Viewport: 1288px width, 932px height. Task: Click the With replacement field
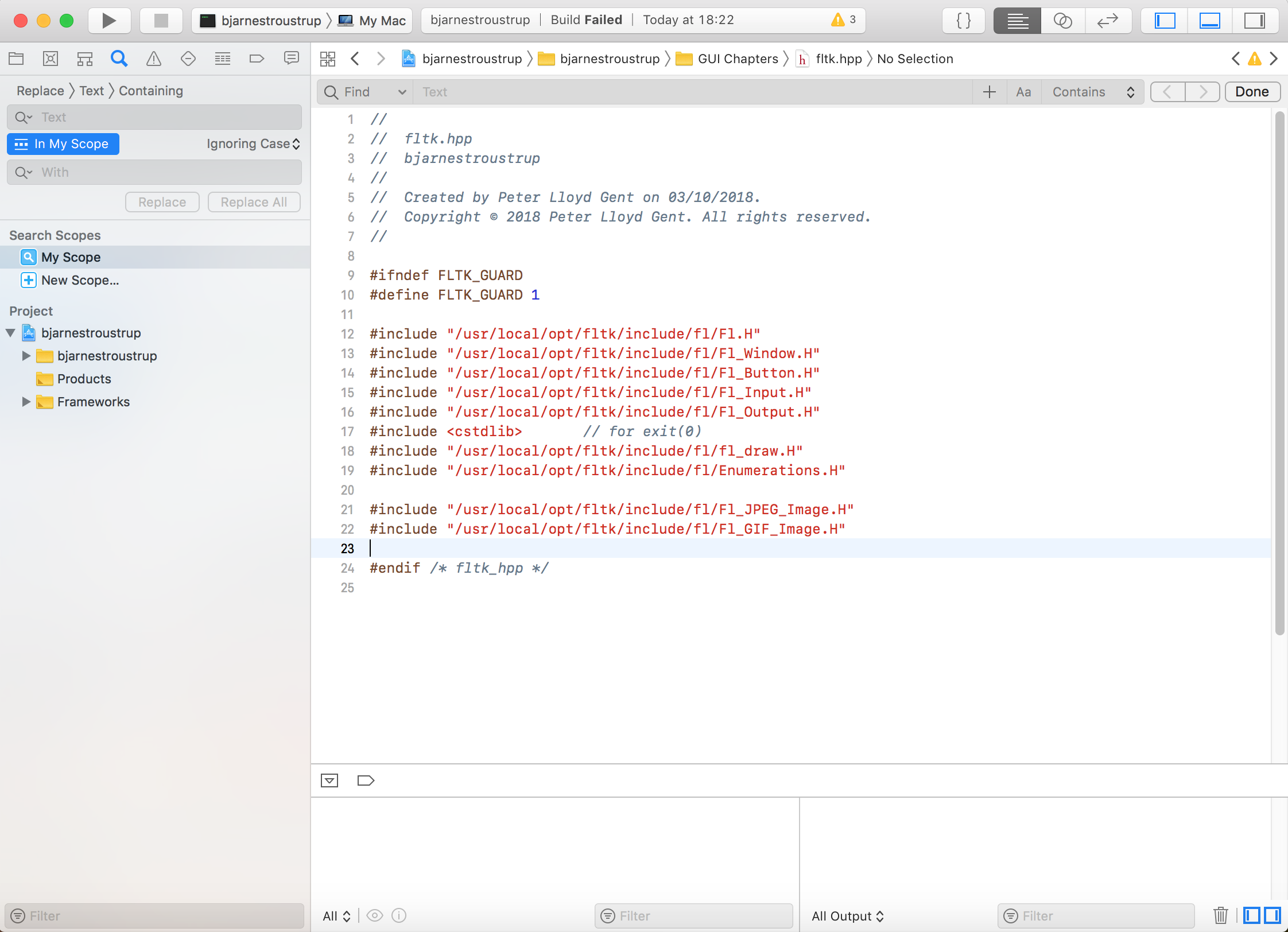(x=154, y=172)
